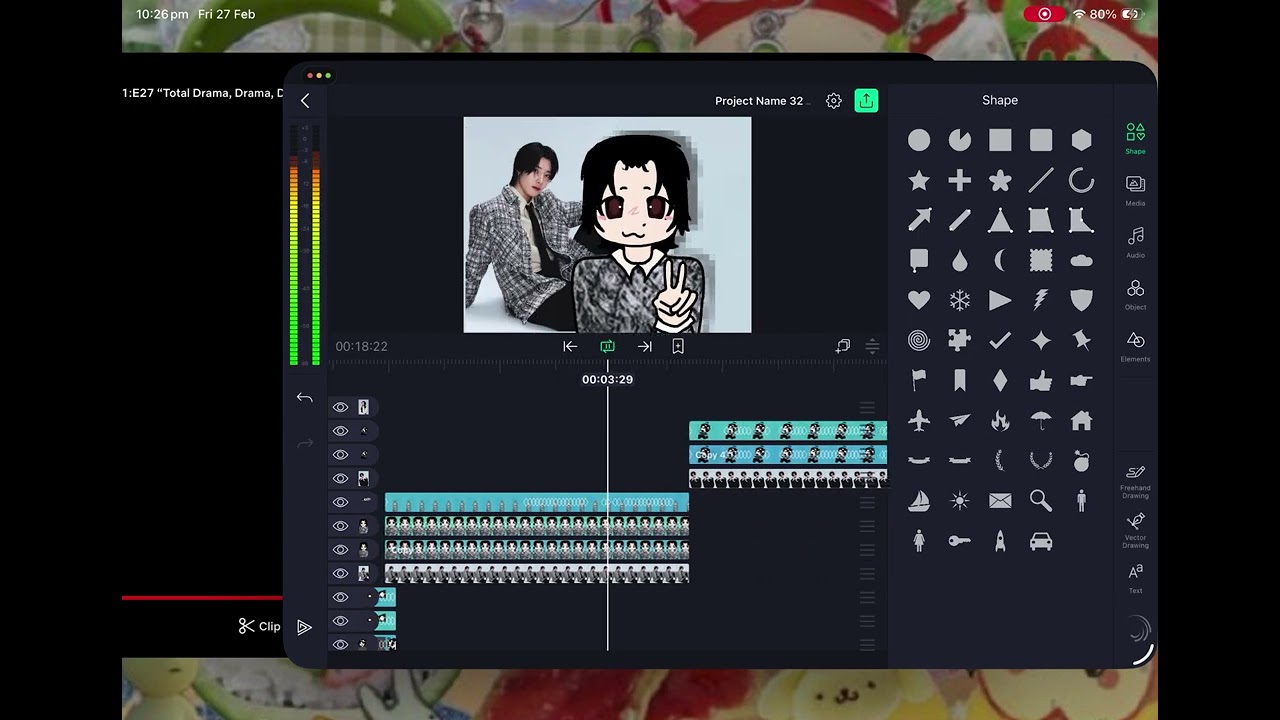Select the Freehand Drawing tool
Image resolution: width=1280 pixels, height=720 pixels.
click(1135, 480)
